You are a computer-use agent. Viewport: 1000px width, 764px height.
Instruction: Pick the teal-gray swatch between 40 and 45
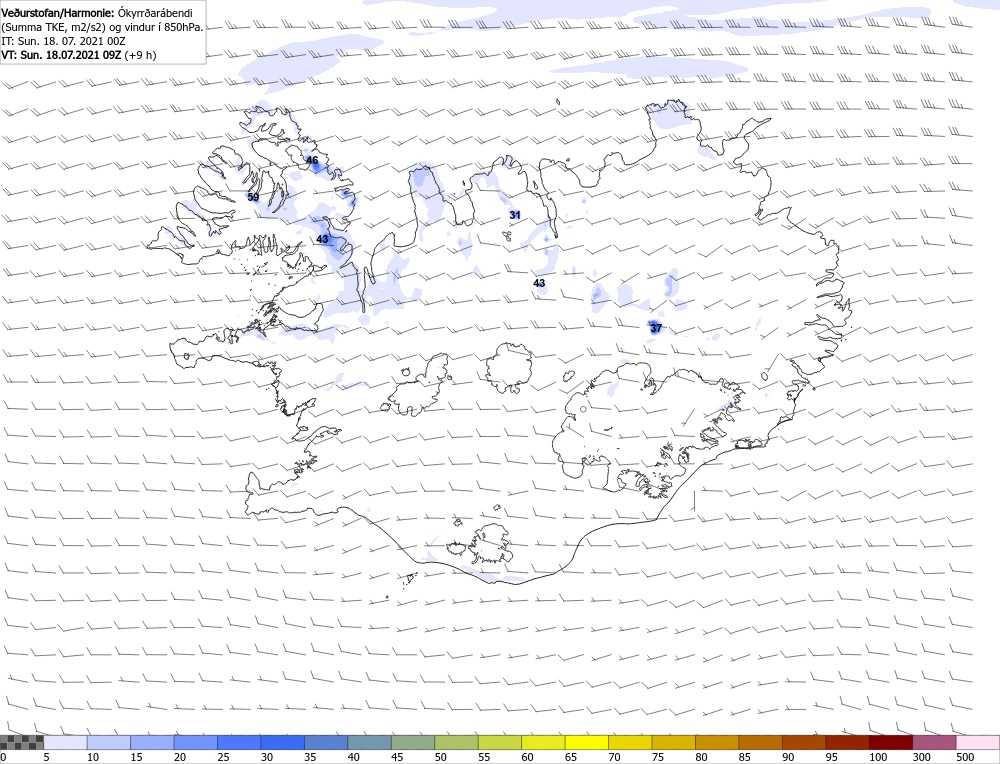(370, 742)
